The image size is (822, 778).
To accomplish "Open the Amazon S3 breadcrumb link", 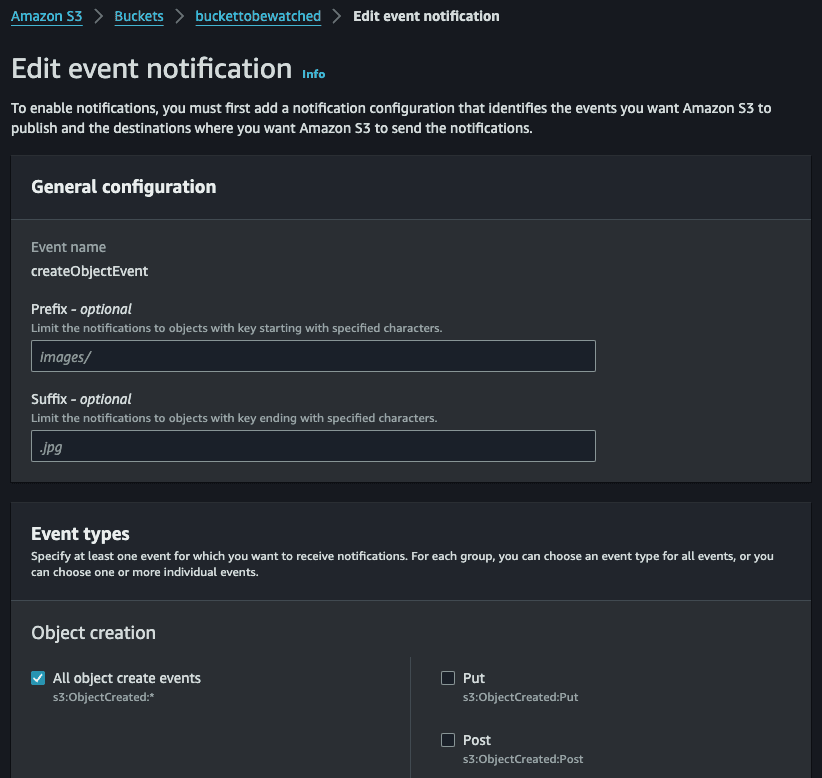I will point(46,16).
